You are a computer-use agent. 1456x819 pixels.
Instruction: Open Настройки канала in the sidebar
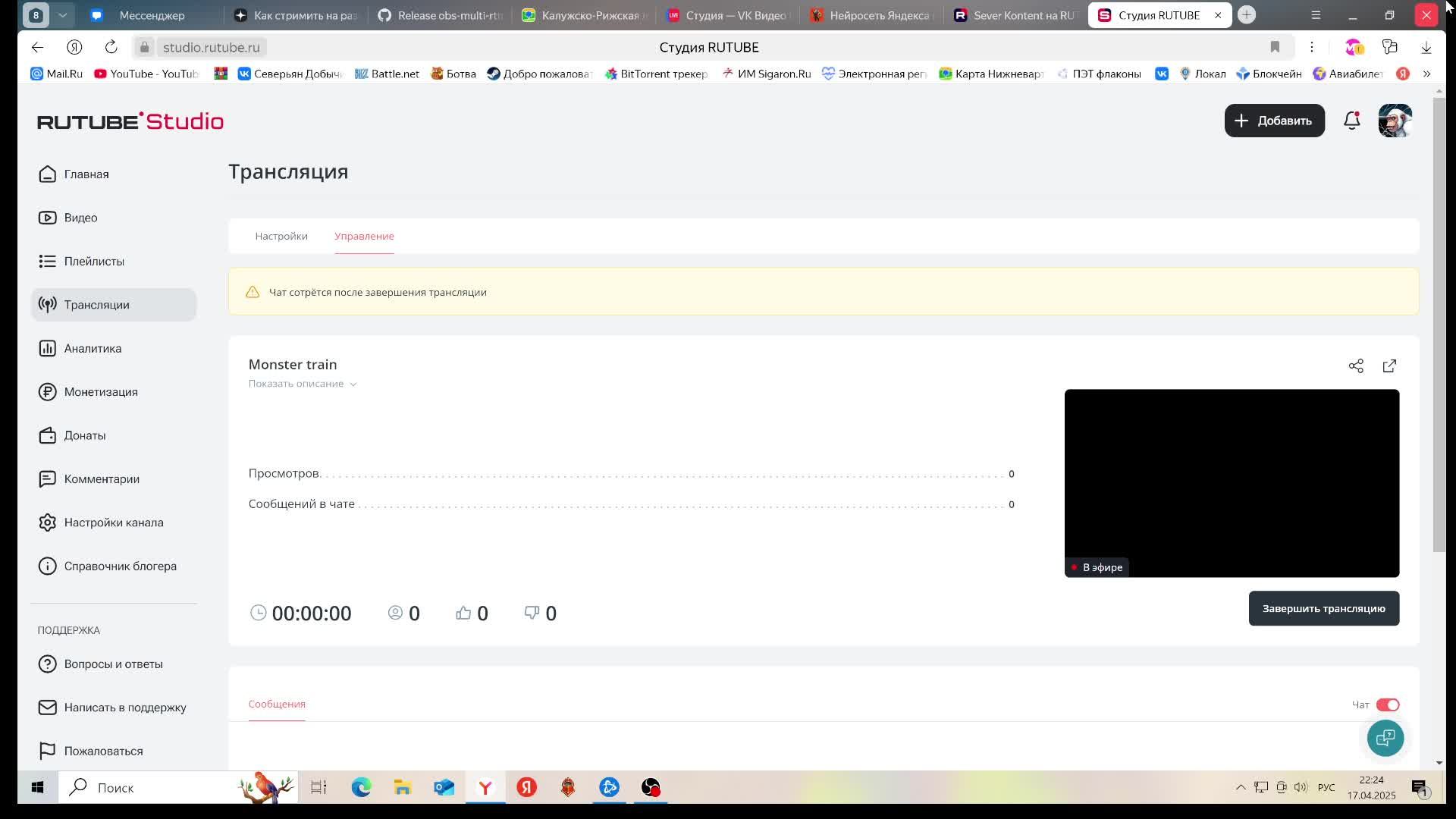(x=113, y=523)
